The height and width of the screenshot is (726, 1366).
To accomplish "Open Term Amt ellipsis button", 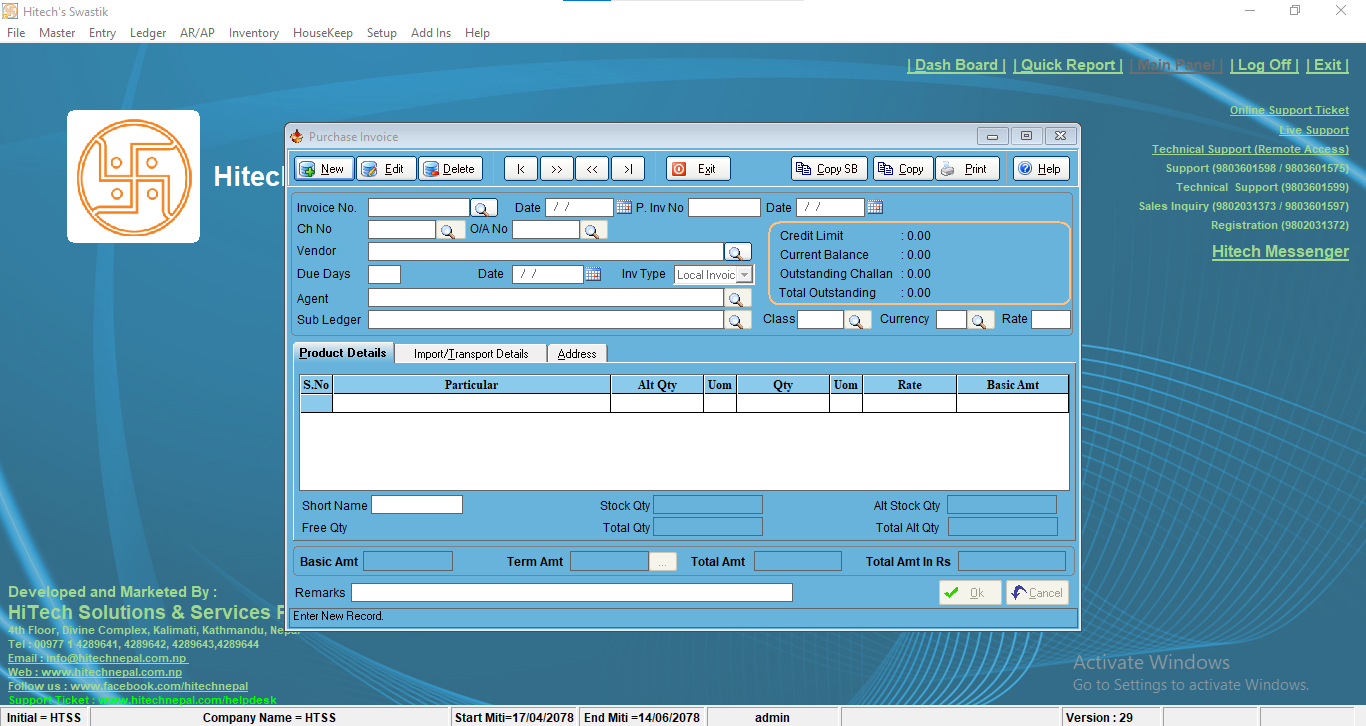I will tap(662, 562).
